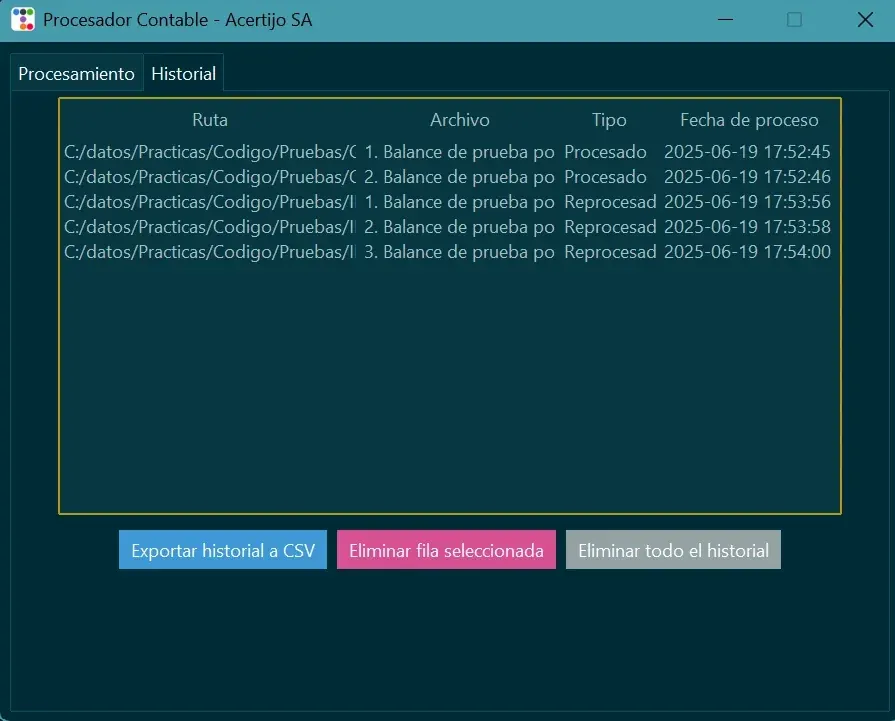Click the Archivo cell of 17:52:46 row

coord(459,177)
